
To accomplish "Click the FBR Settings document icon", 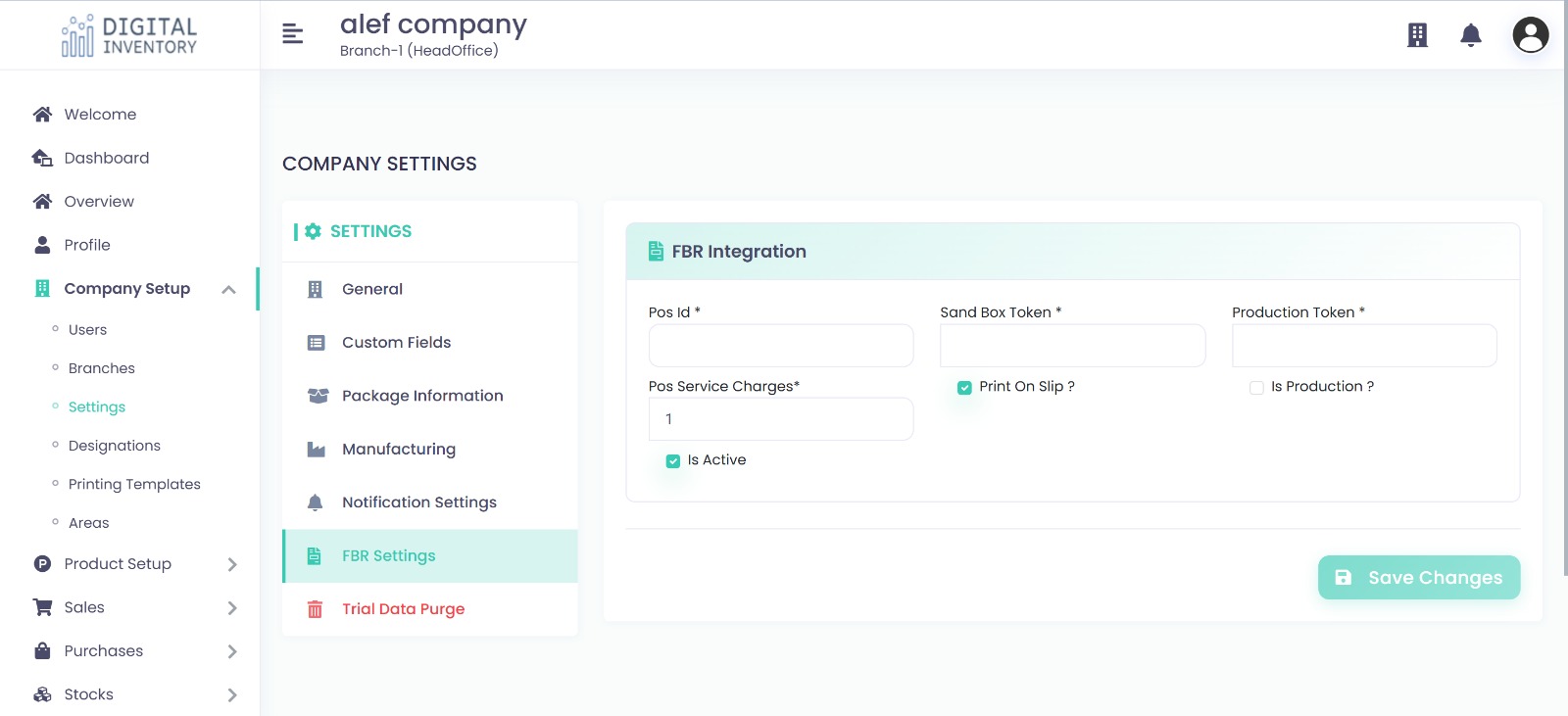I will pos(314,556).
